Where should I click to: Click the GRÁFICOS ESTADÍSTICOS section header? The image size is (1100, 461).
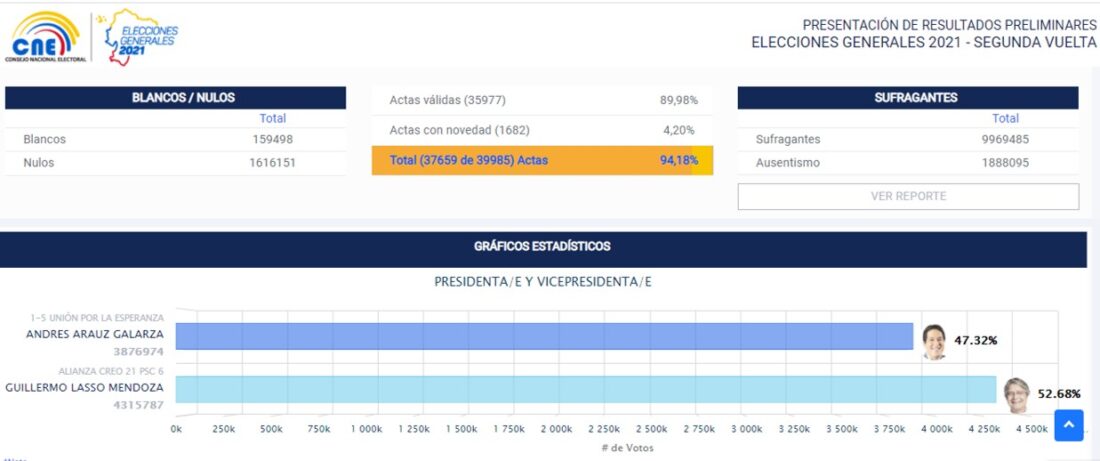543,246
